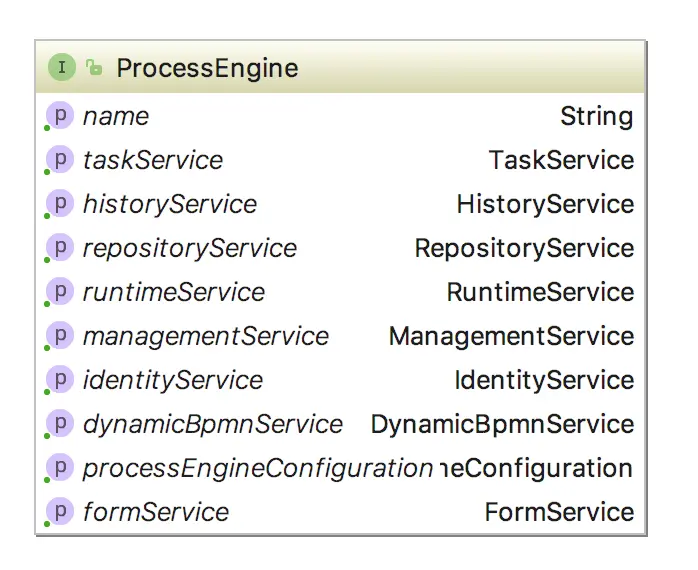
Task: Click the TaskService return type
Action: [561, 160]
